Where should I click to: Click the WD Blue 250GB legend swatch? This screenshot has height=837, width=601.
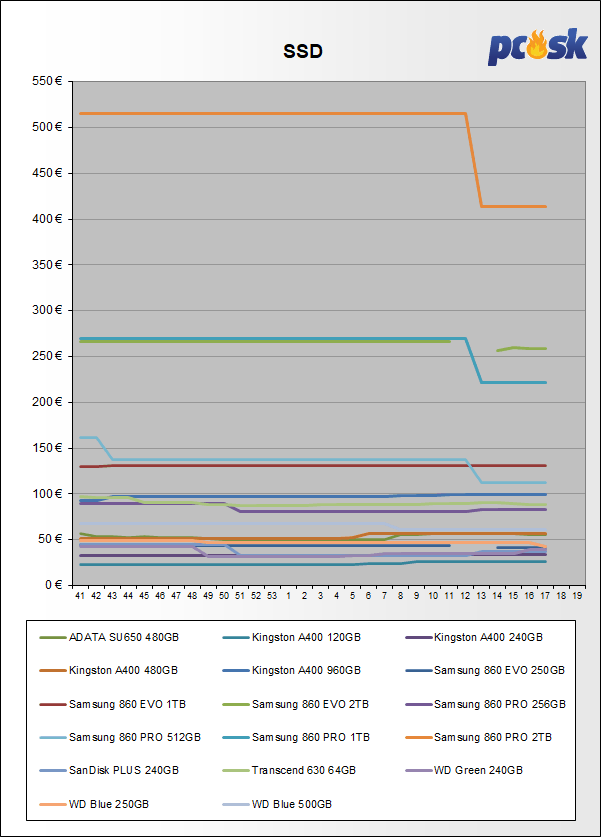53,804
